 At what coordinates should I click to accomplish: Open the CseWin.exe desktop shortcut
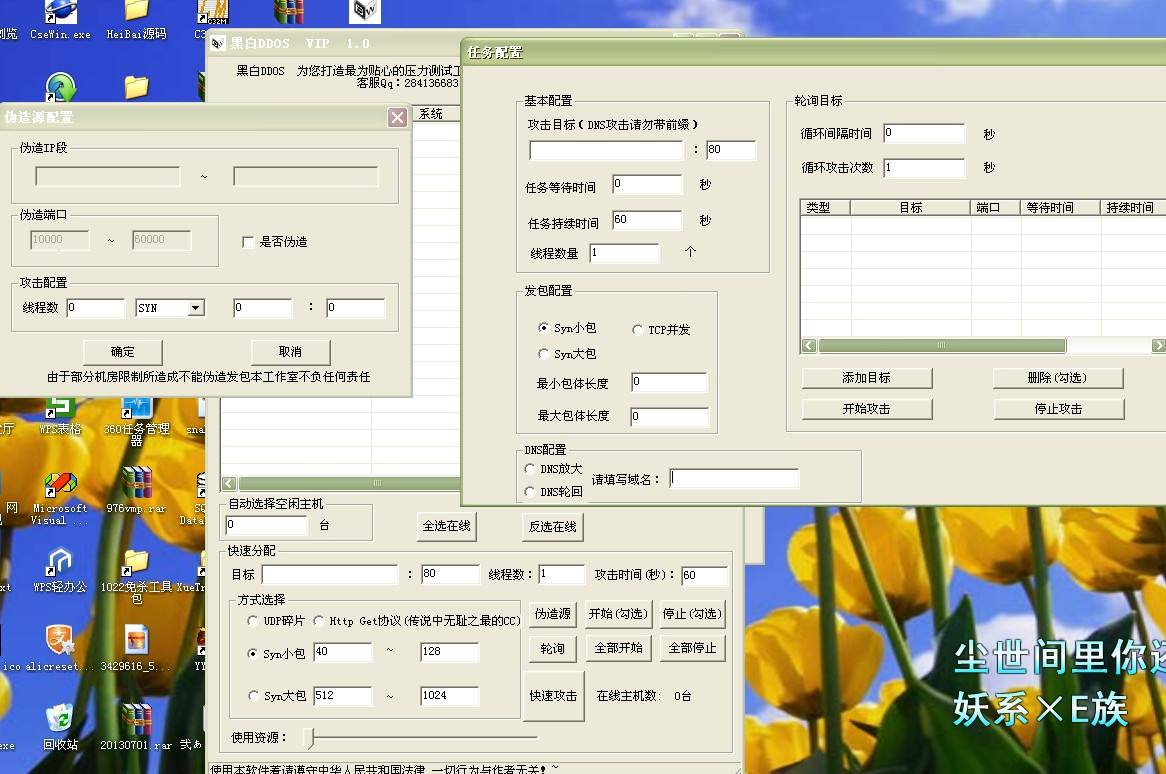coord(60,19)
